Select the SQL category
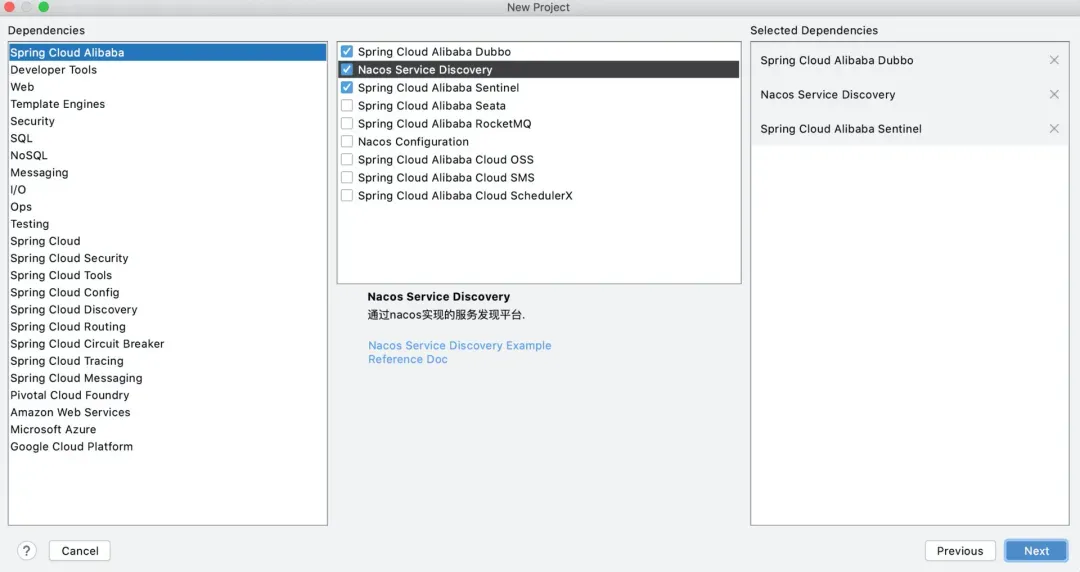 point(167,138)
